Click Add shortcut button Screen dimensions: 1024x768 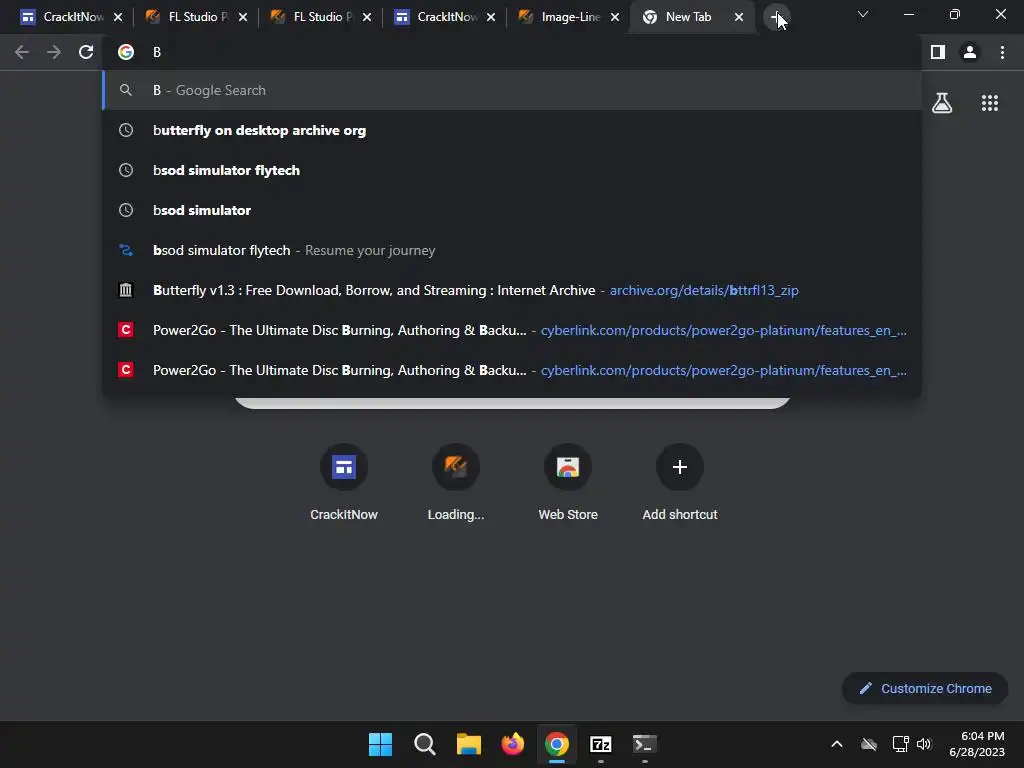click(x=680, y=482)
